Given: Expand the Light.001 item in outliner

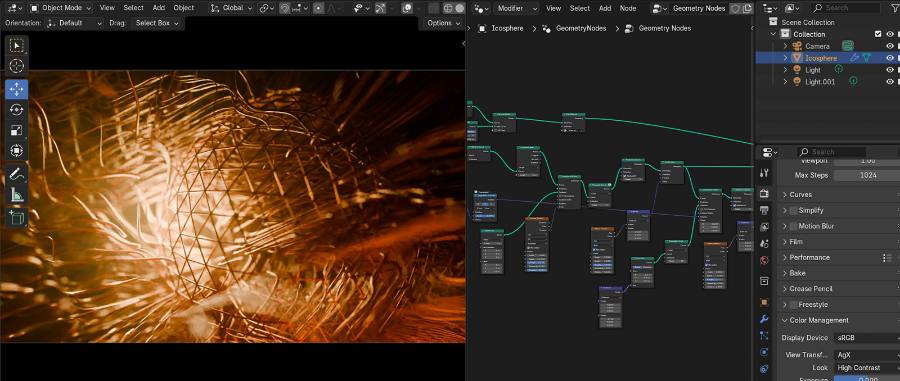Looking at the screenshot, I should click(786, 82).
